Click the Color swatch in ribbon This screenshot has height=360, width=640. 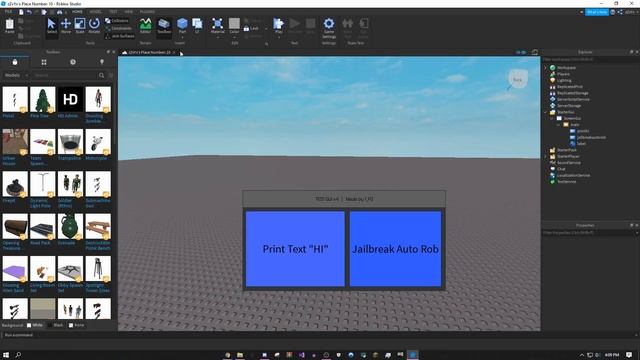(x=234, y=23)
